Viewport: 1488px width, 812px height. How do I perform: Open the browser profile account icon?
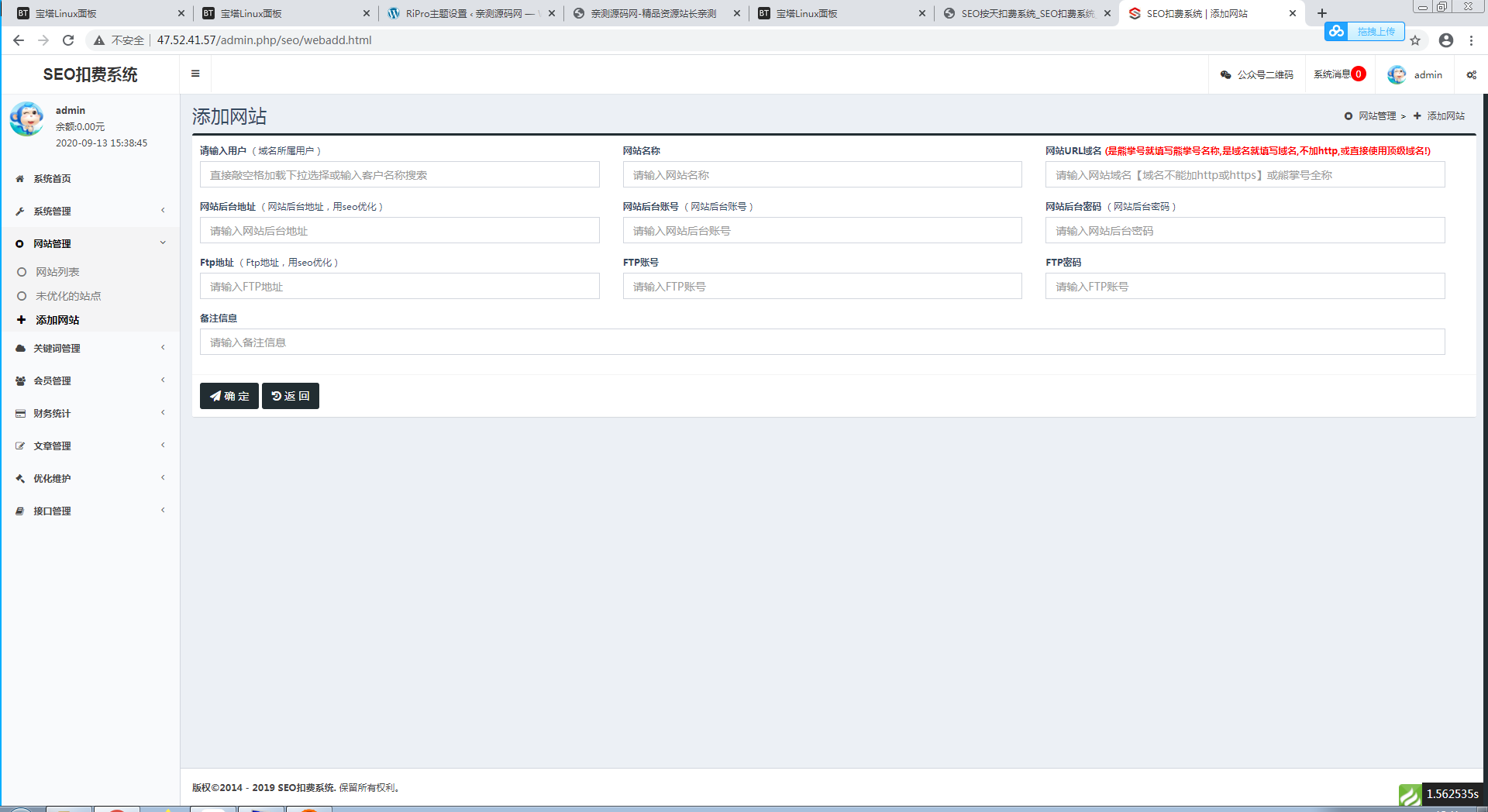[x=1446, y=40]
